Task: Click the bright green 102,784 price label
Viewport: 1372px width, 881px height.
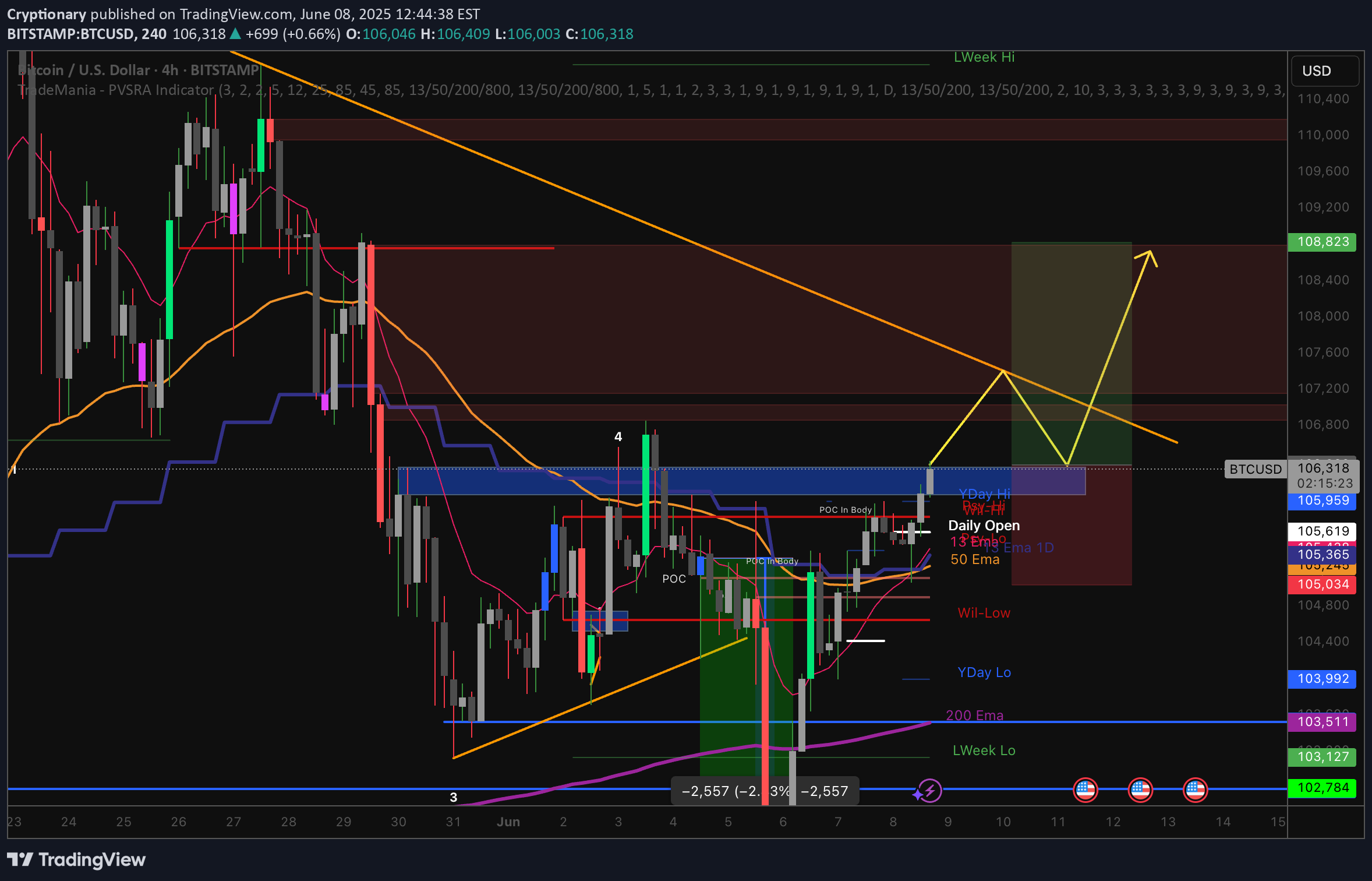Action: pyautogui.click(x=1322, y=788)
